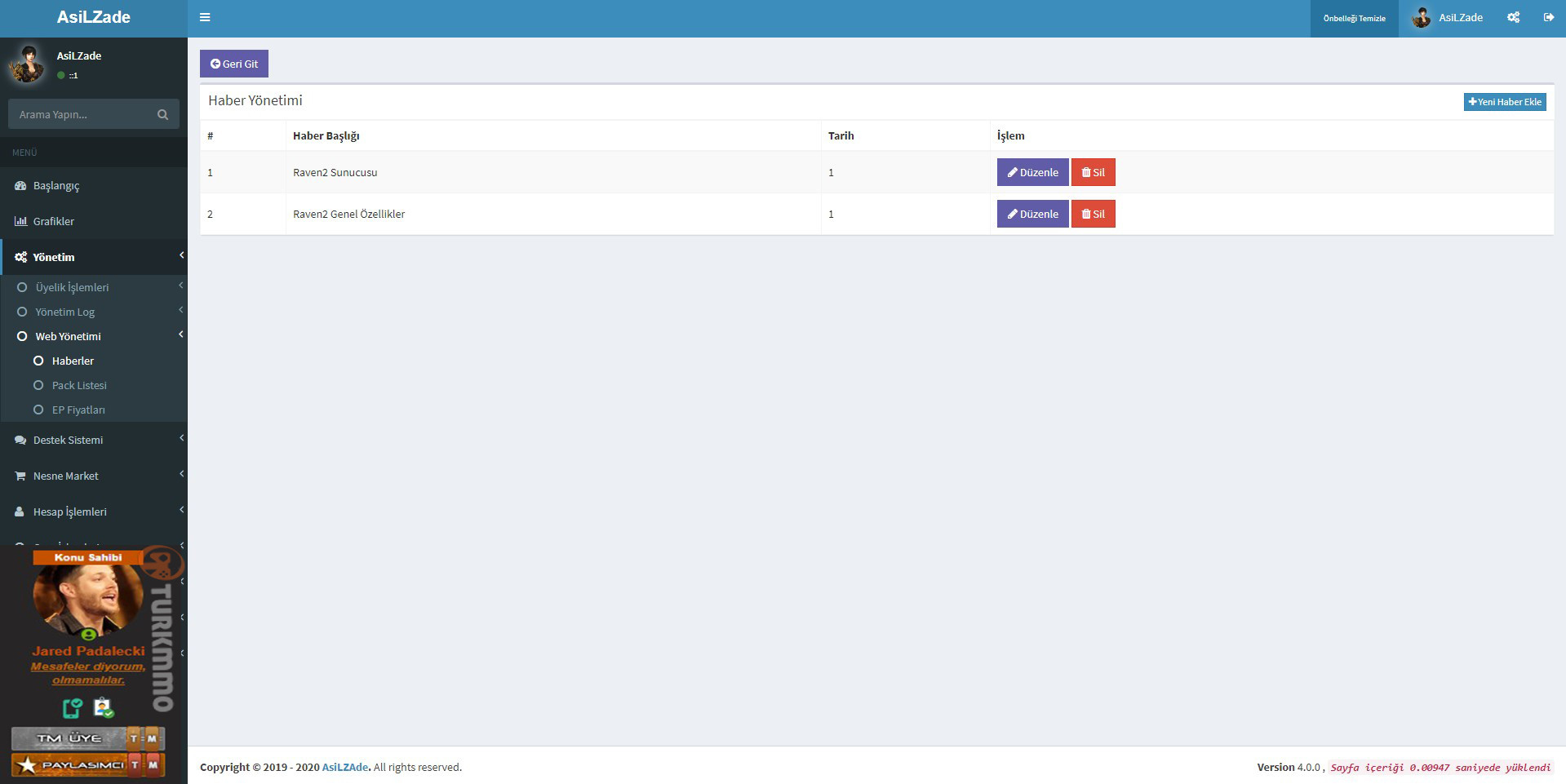Click the Önbelleği Temizle button
Viewport: 1566px width, 784px height.
[x=1355, y=18]
